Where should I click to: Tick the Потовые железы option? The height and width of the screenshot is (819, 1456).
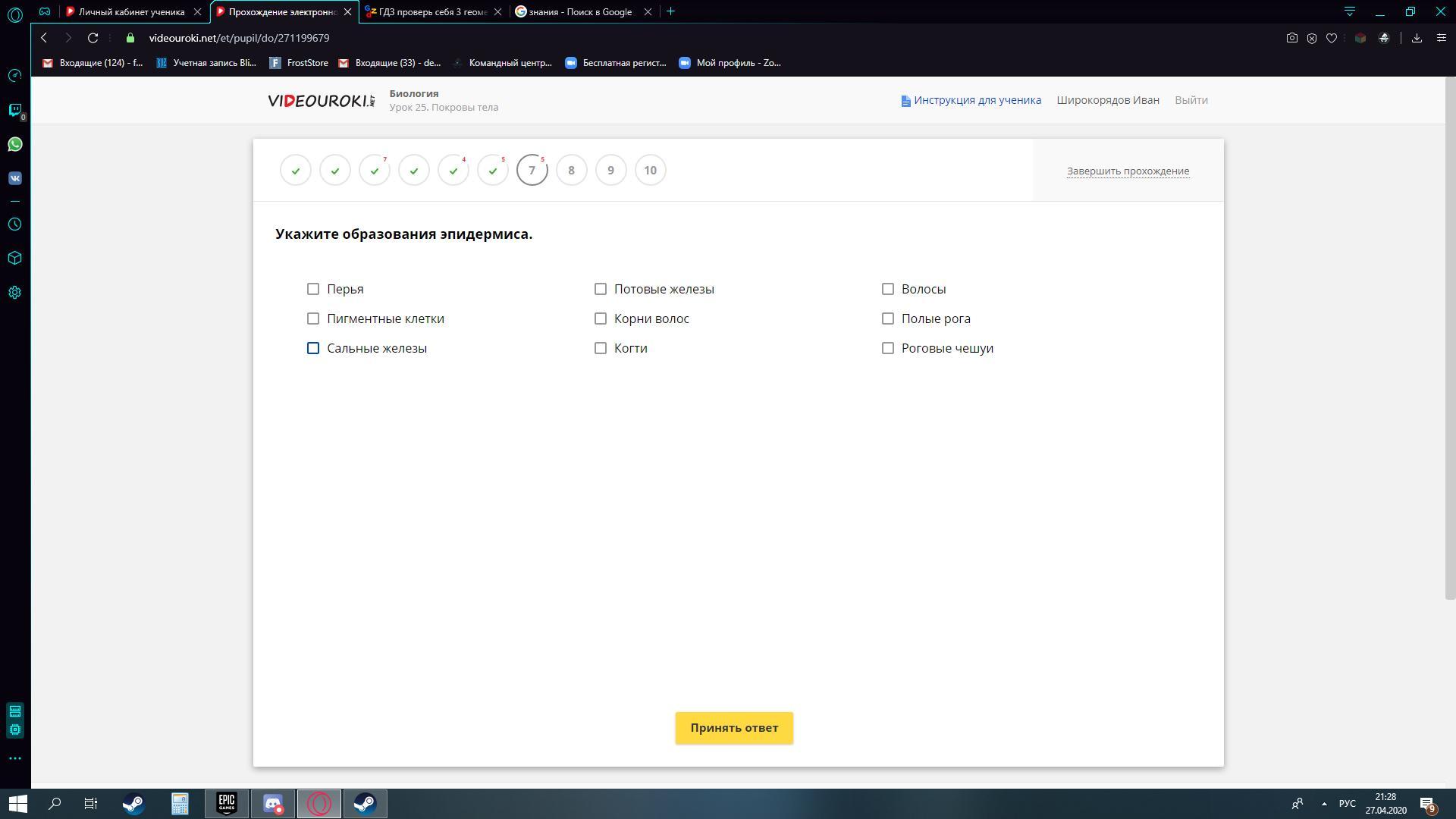601,289
